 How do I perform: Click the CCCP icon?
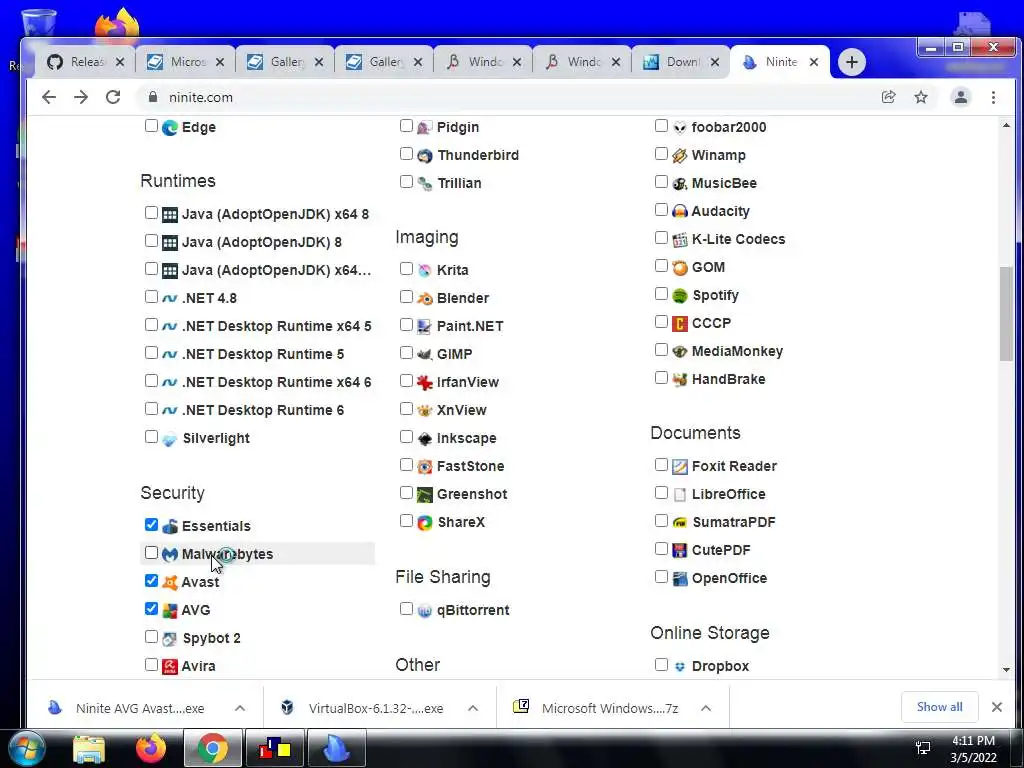click(x=680, y=323)
